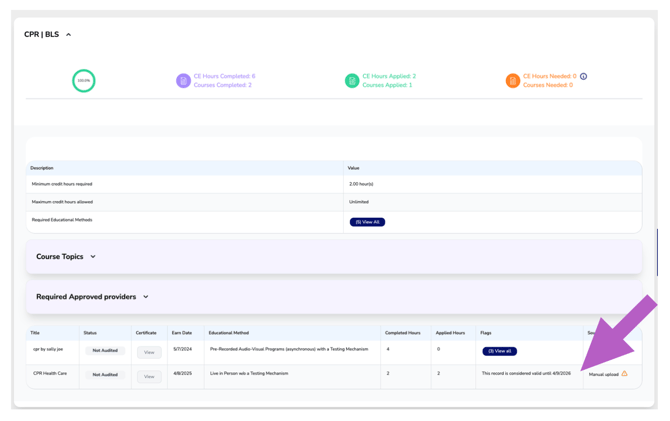Click the warning triangle next to Manual upload
Screen dimensions: 670x421
coord(625,374)
